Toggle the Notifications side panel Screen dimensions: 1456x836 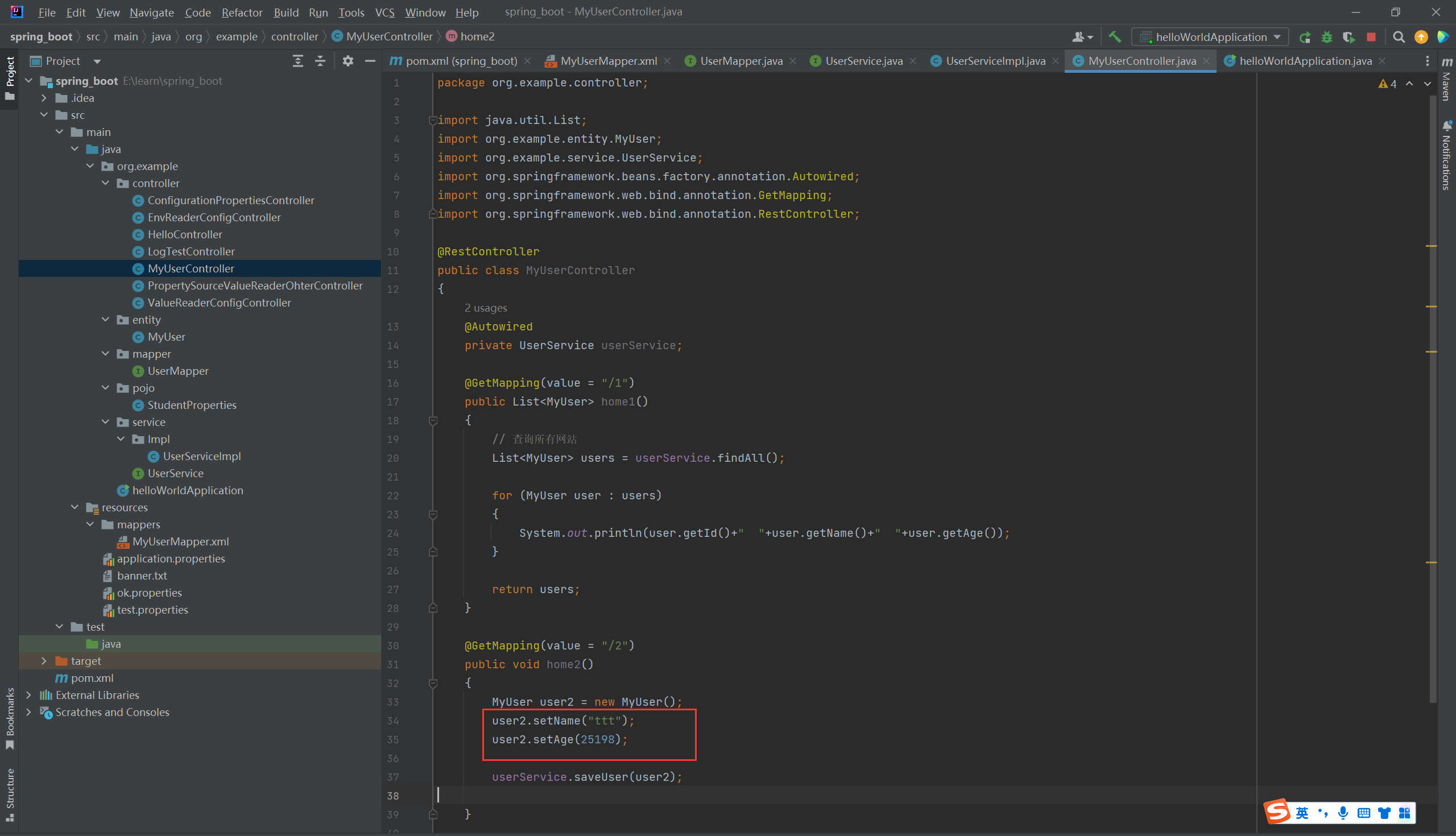pyautogui.click(x=1446, y=155)
